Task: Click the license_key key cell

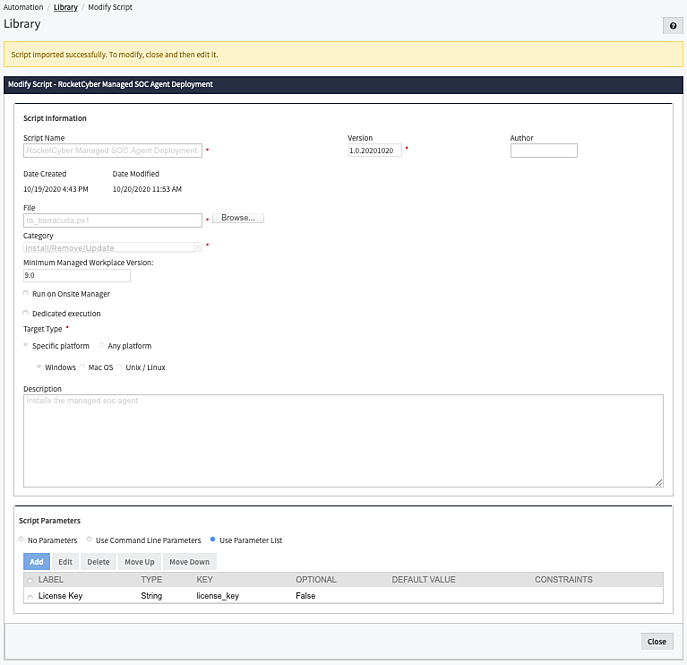Action: pyautogui.click(x=218, y=596)
